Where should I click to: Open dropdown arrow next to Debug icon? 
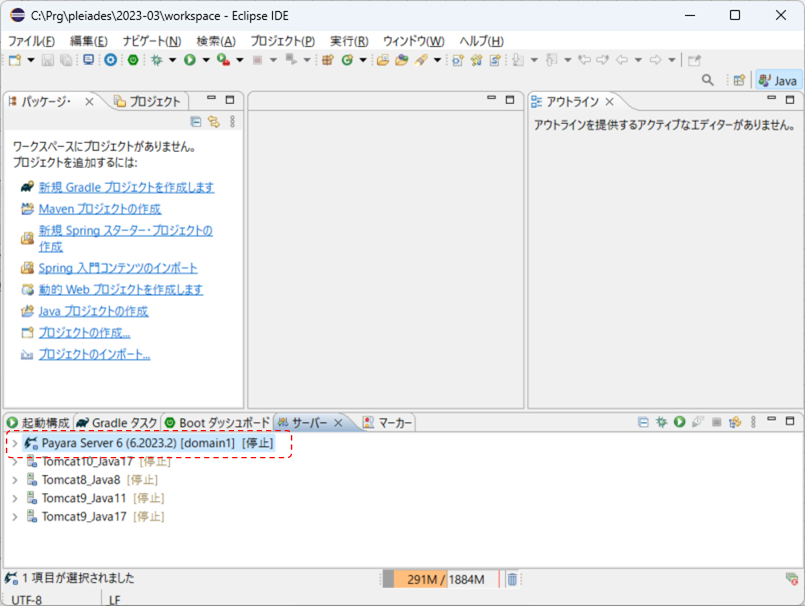tap(172, 60)
